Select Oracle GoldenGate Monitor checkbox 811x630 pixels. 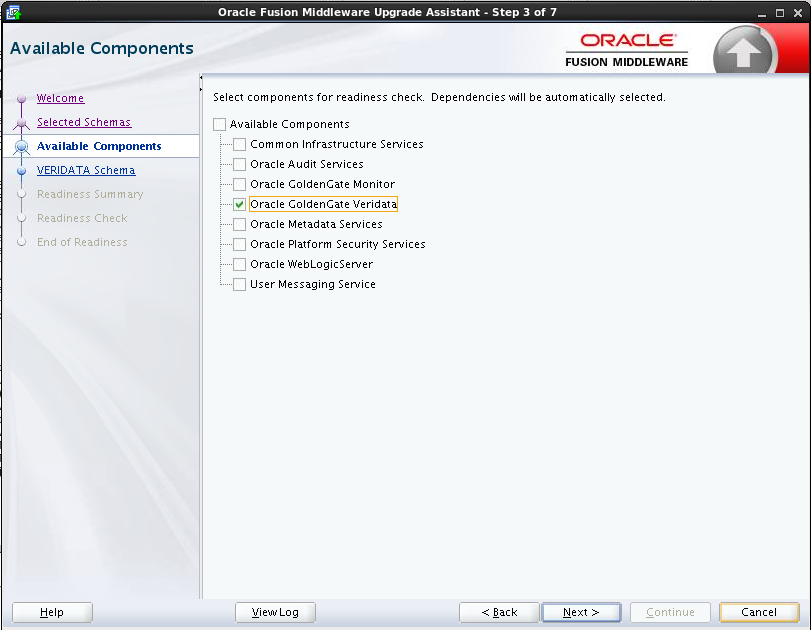click(x=239, y=184)
